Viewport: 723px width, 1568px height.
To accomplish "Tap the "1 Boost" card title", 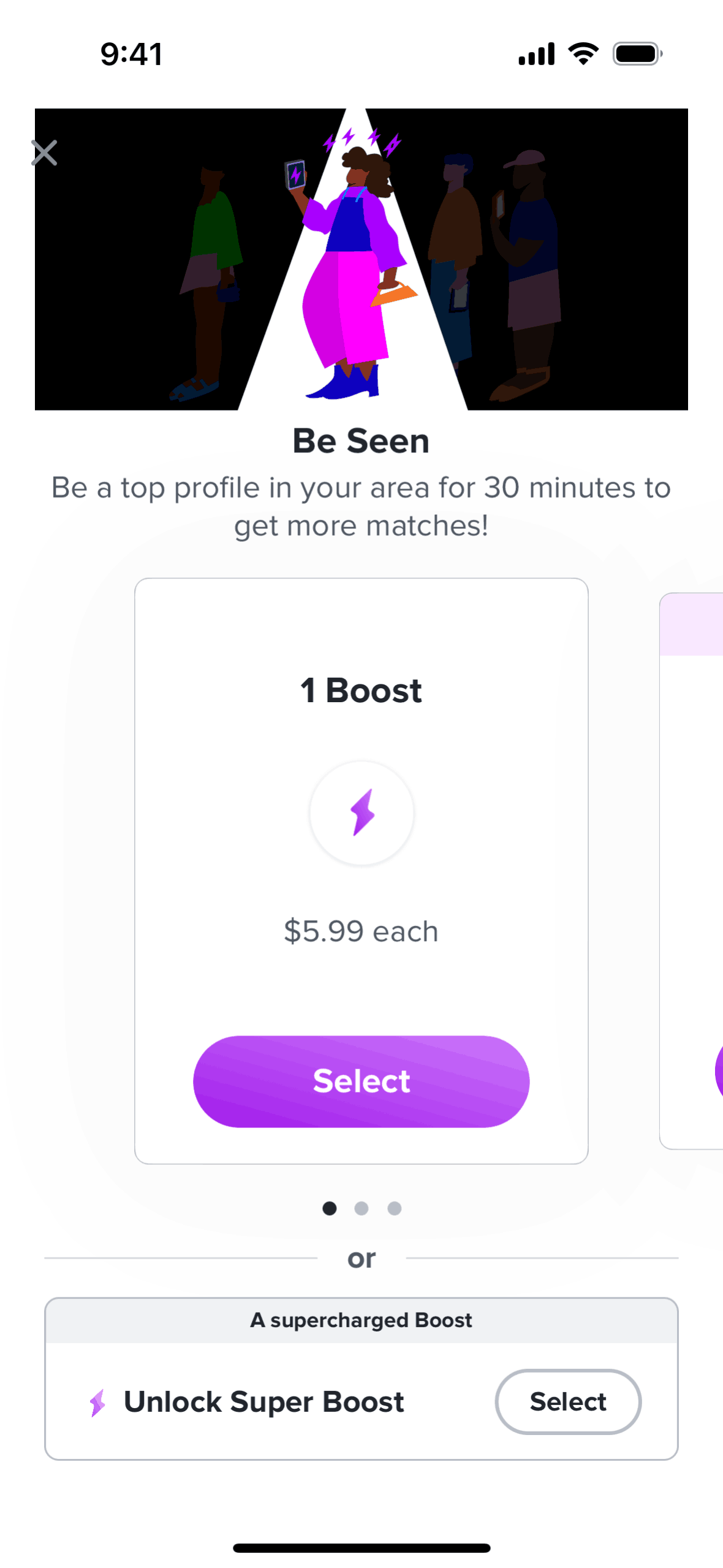I will point(362,691).
